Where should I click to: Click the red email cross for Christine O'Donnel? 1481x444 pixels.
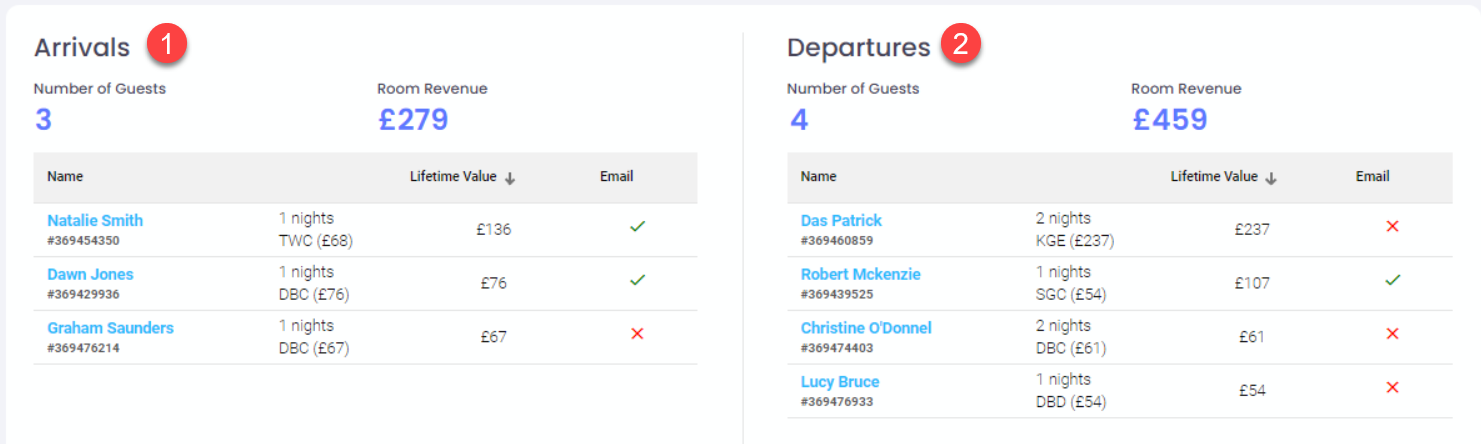coord(1392,334)
